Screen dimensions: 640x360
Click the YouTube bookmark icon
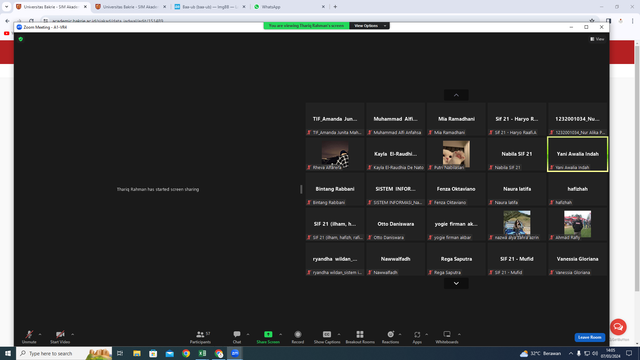[x=7, y=33]
